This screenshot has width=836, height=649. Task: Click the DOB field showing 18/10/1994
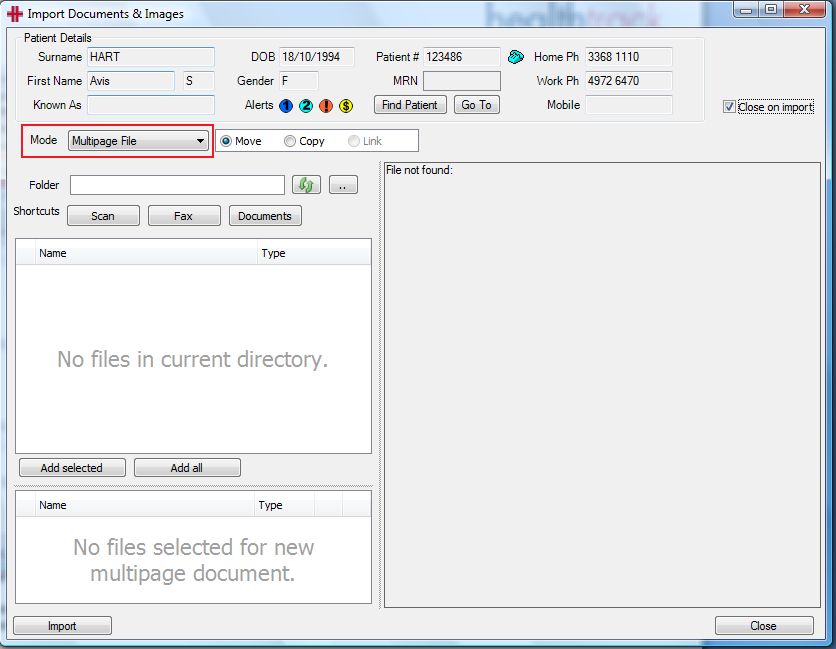click(x=317, y=57)
